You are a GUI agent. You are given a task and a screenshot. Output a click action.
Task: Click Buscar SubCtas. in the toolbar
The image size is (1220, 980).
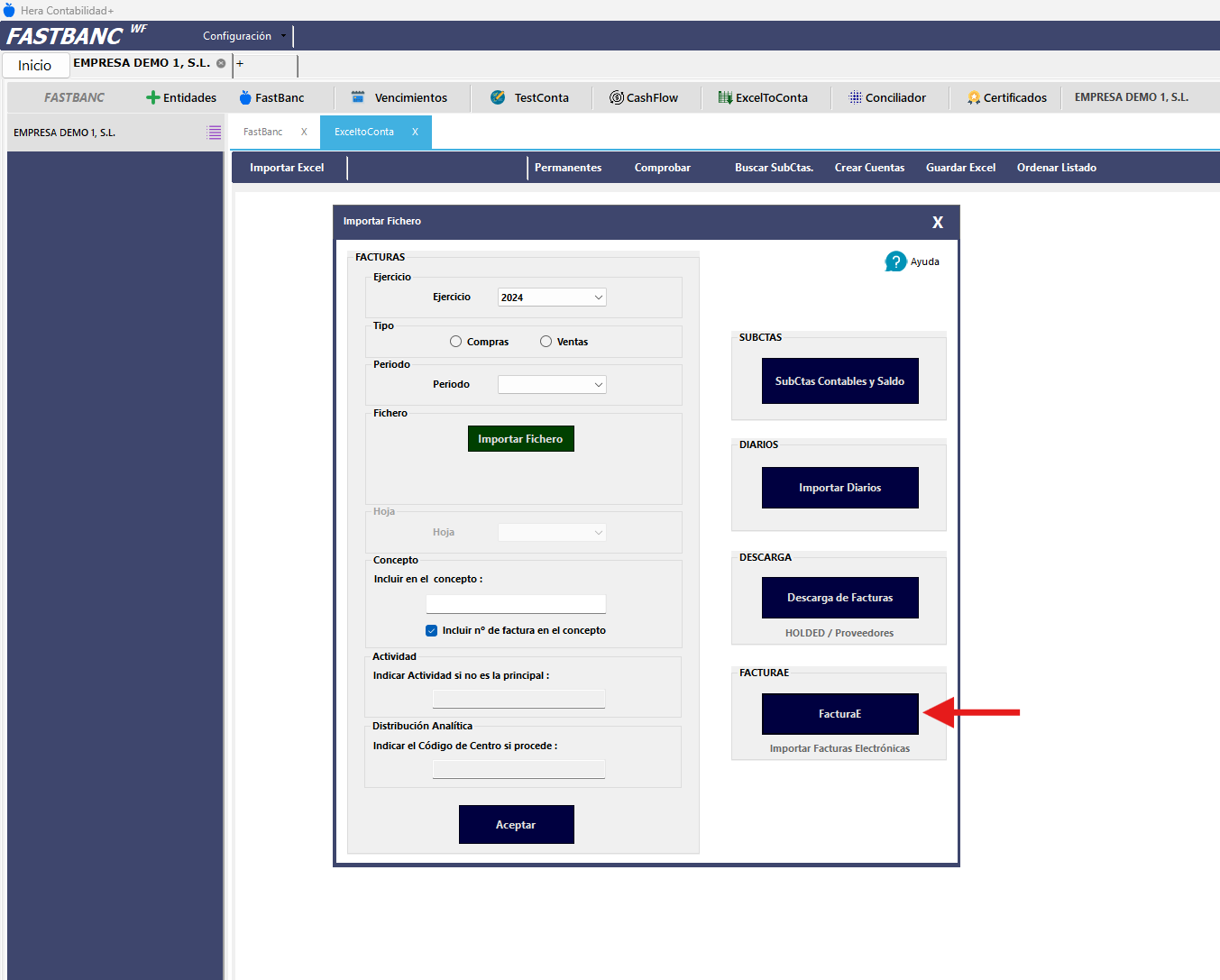tap(774, 168)
